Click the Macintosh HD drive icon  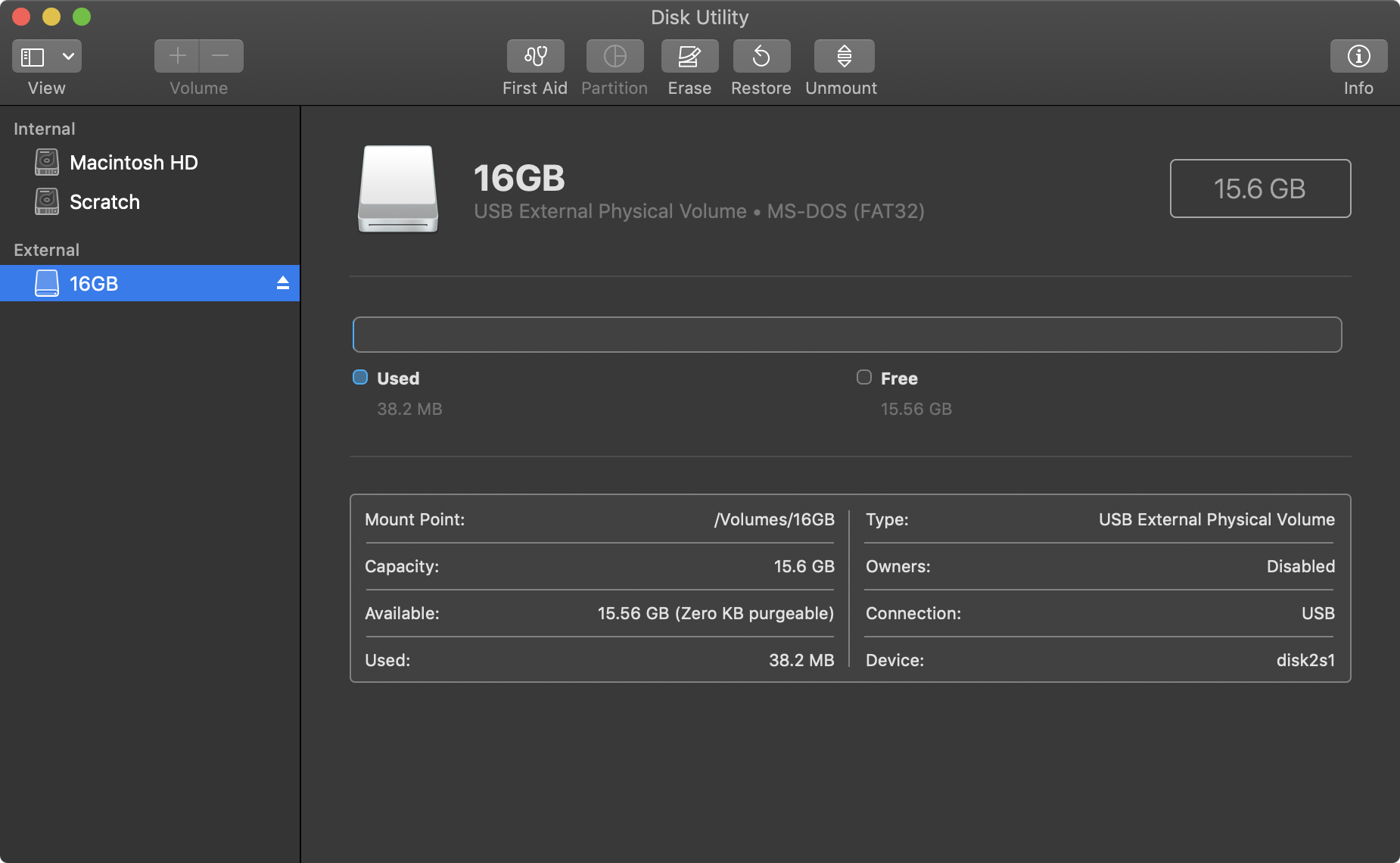pos(46,162)
